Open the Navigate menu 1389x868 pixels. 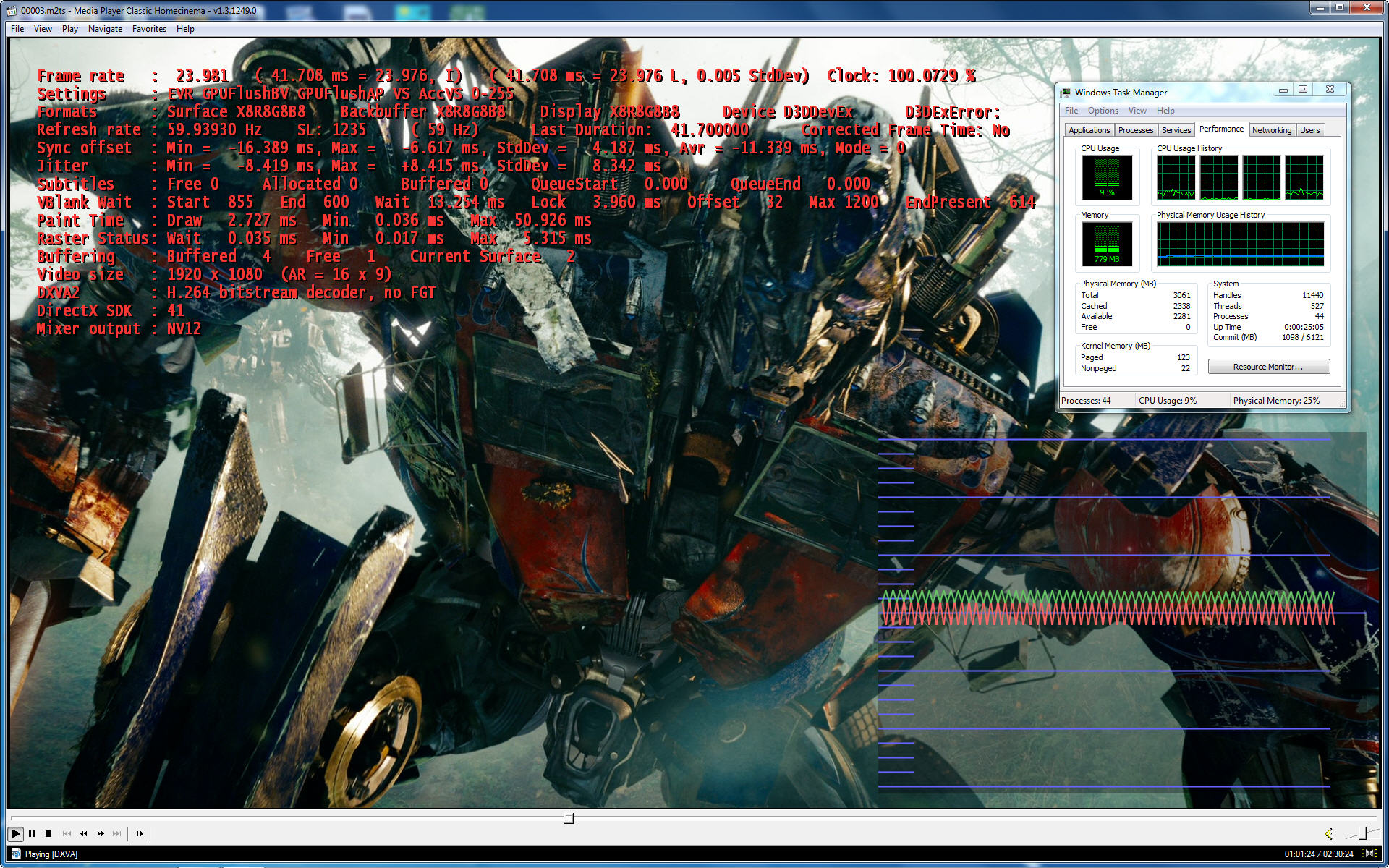105,29
